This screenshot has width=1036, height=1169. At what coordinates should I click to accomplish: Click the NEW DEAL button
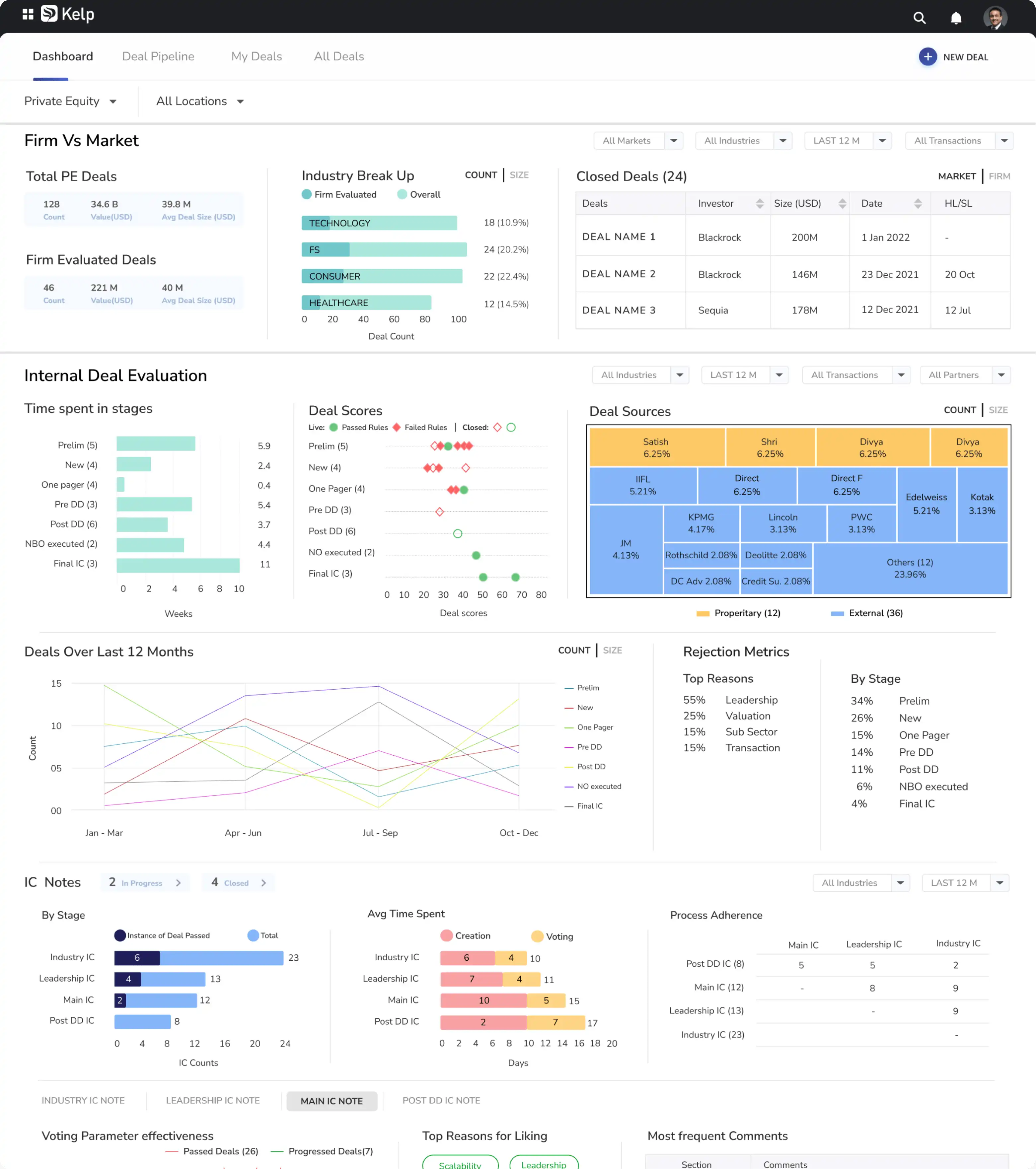pos(954,57)
